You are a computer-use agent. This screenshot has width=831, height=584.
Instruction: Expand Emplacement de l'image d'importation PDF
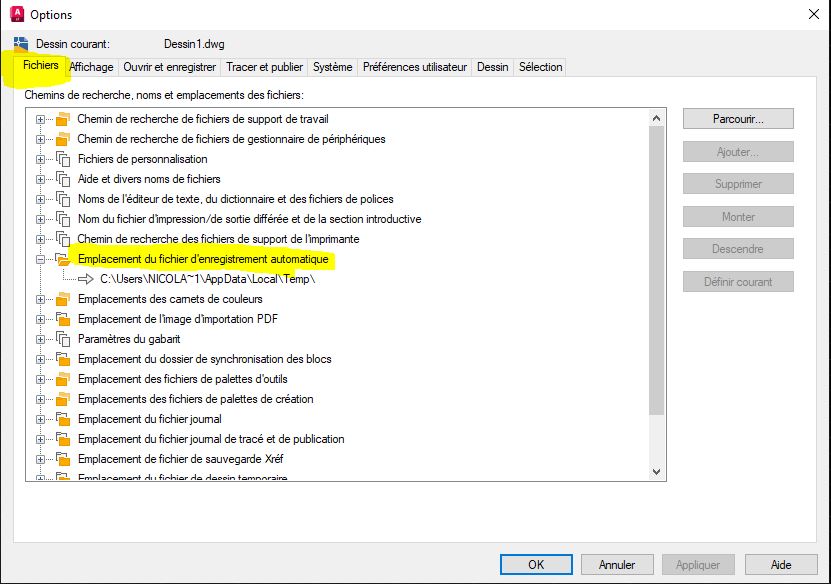click(x=41, y=319)
